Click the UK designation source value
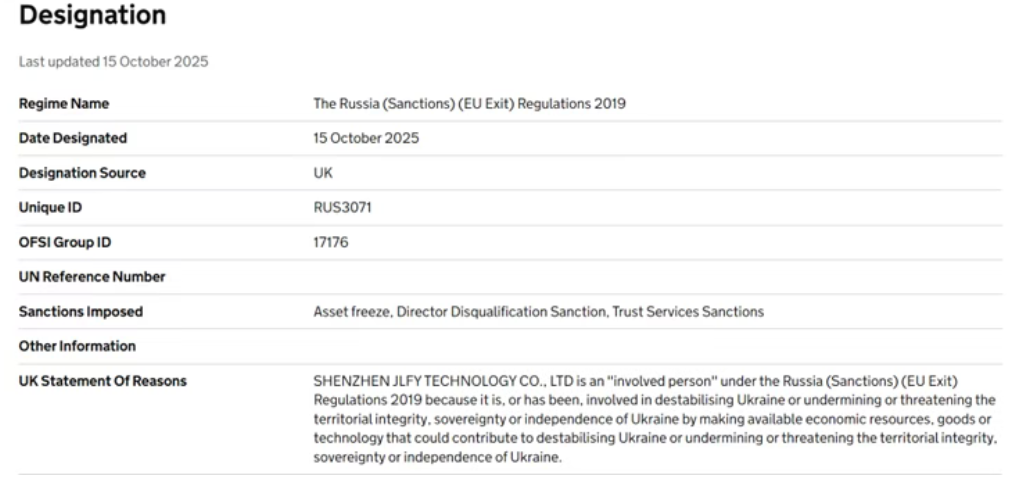 322,173
